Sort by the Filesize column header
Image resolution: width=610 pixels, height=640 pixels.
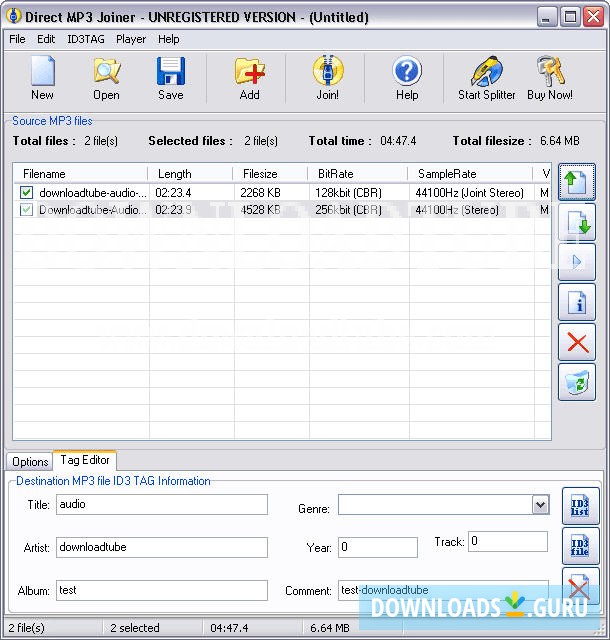(270, 174)
